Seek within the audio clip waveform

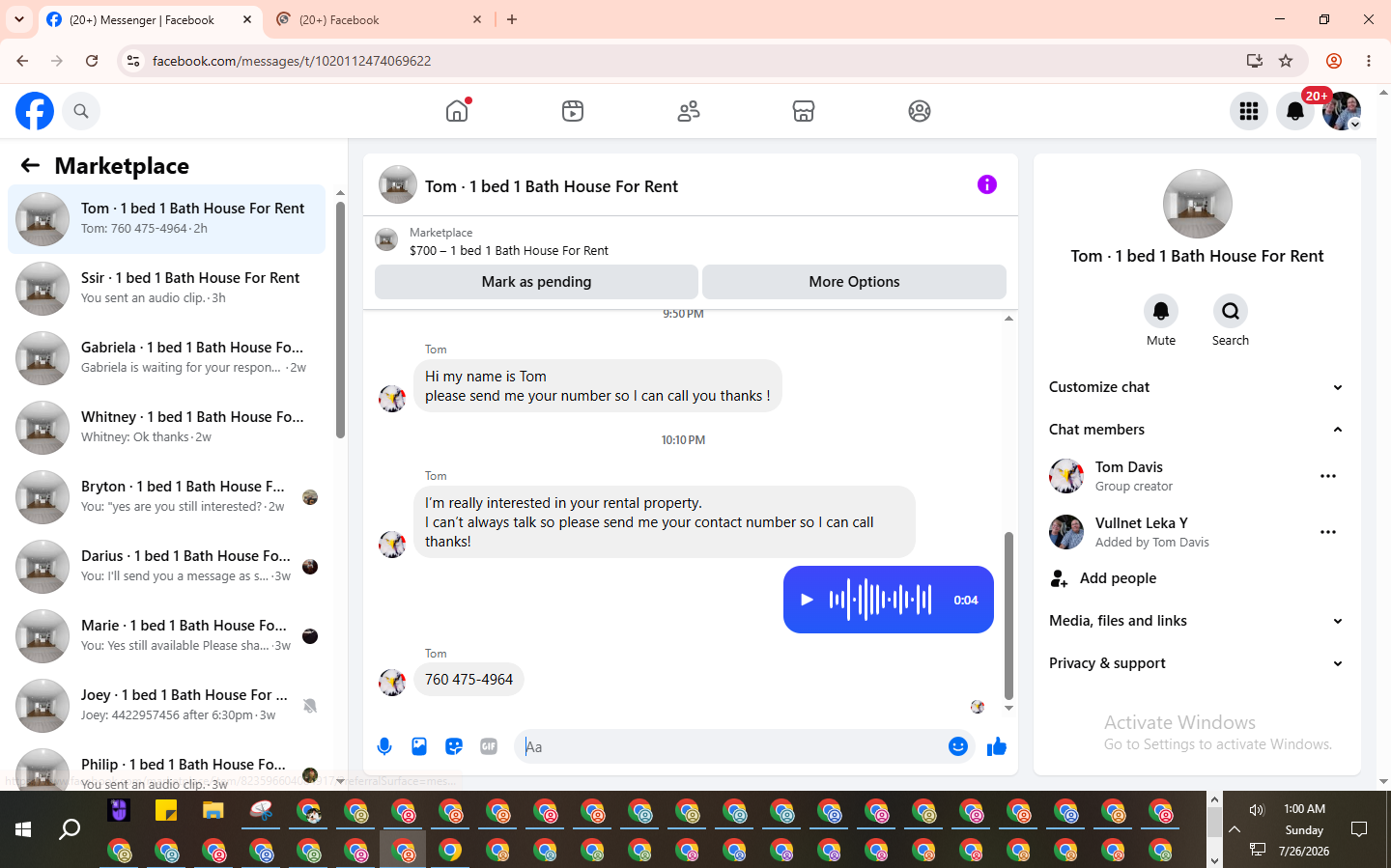(x=880, y=600)
